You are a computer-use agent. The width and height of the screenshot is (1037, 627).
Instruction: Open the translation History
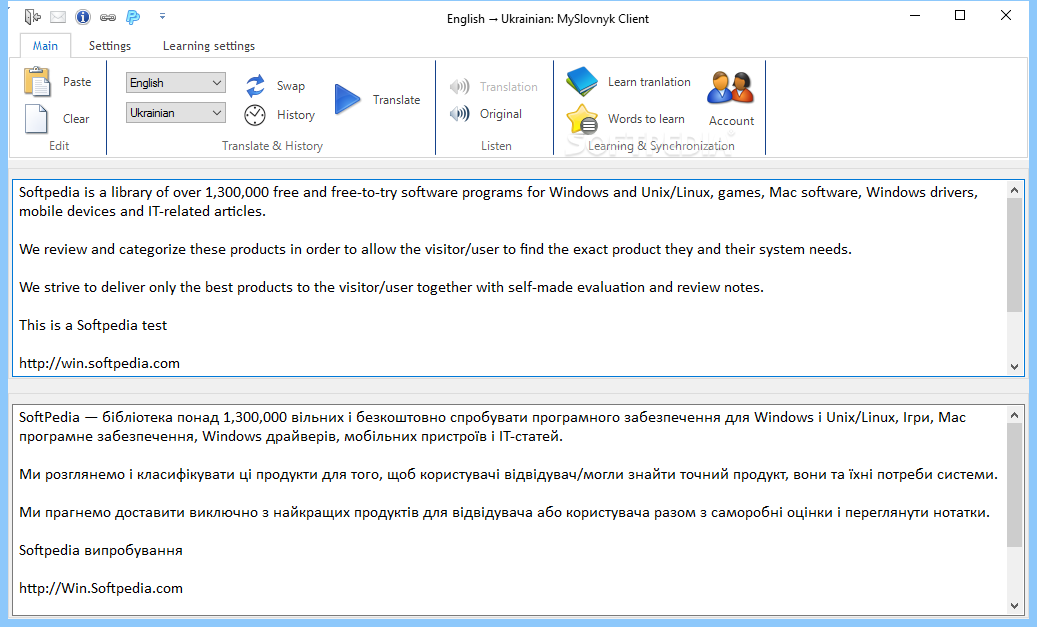point(279,115)
